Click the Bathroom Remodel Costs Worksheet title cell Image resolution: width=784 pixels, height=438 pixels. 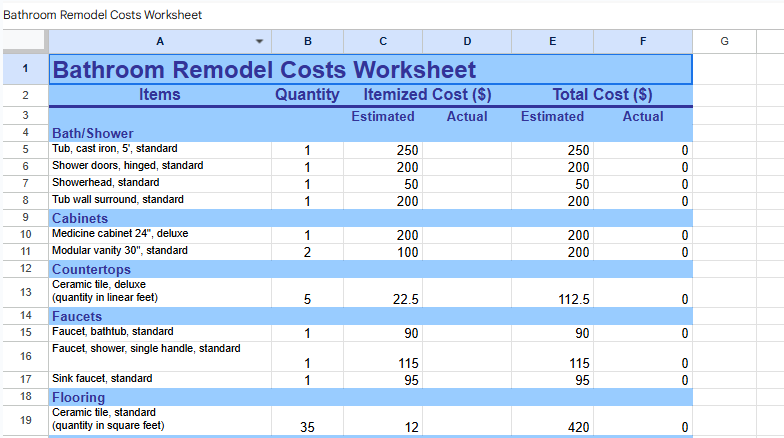point(264,70)
